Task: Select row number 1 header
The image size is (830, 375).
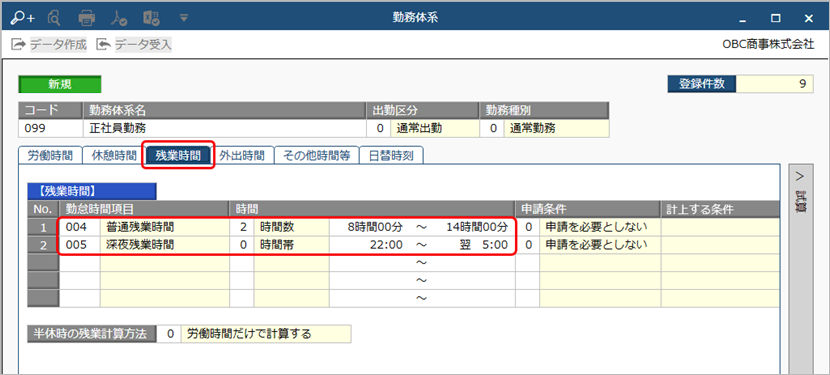Action: pyautogui.click(x=42, y=227)
